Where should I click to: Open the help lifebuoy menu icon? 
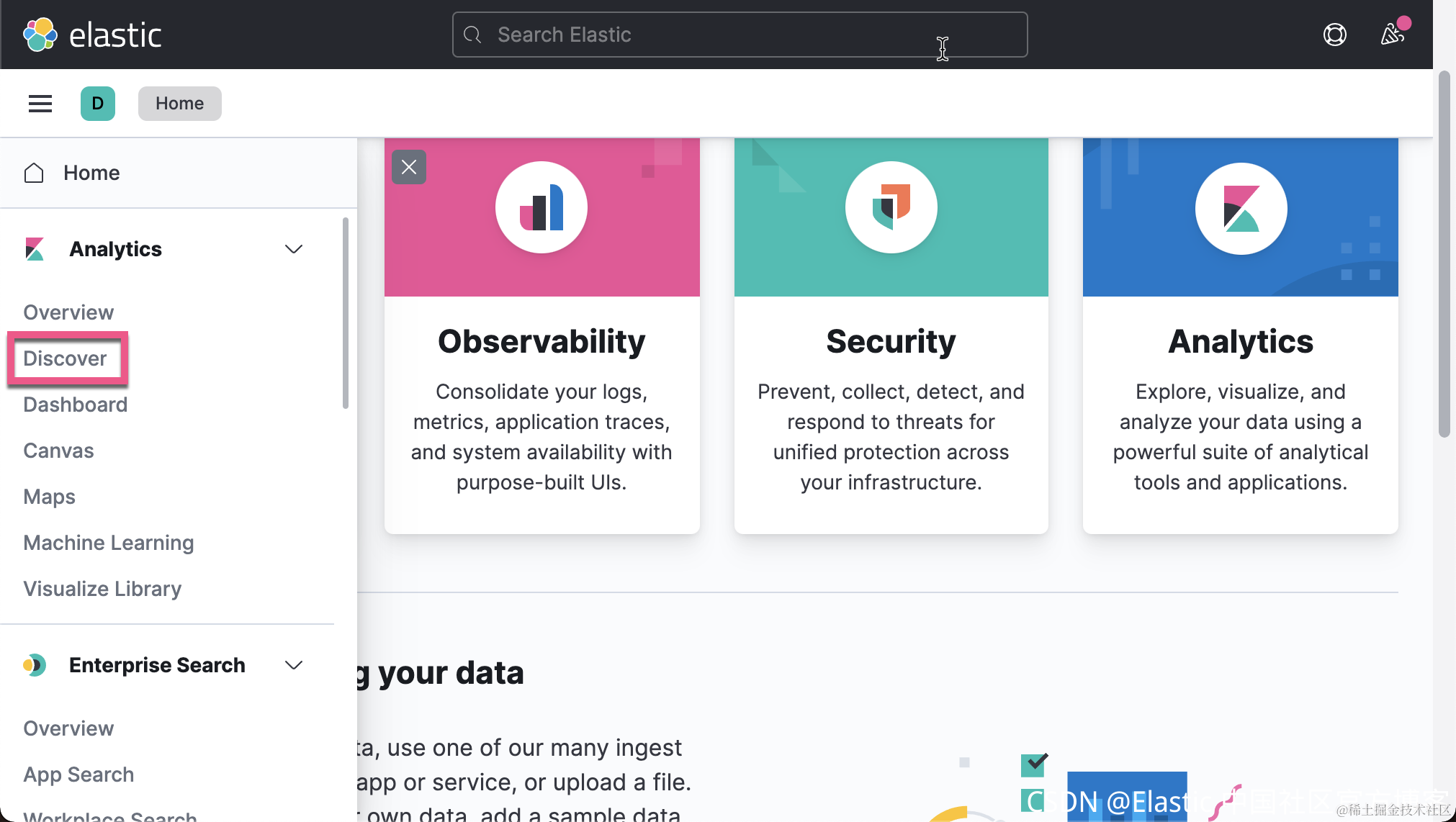[x=1334, y=35]
